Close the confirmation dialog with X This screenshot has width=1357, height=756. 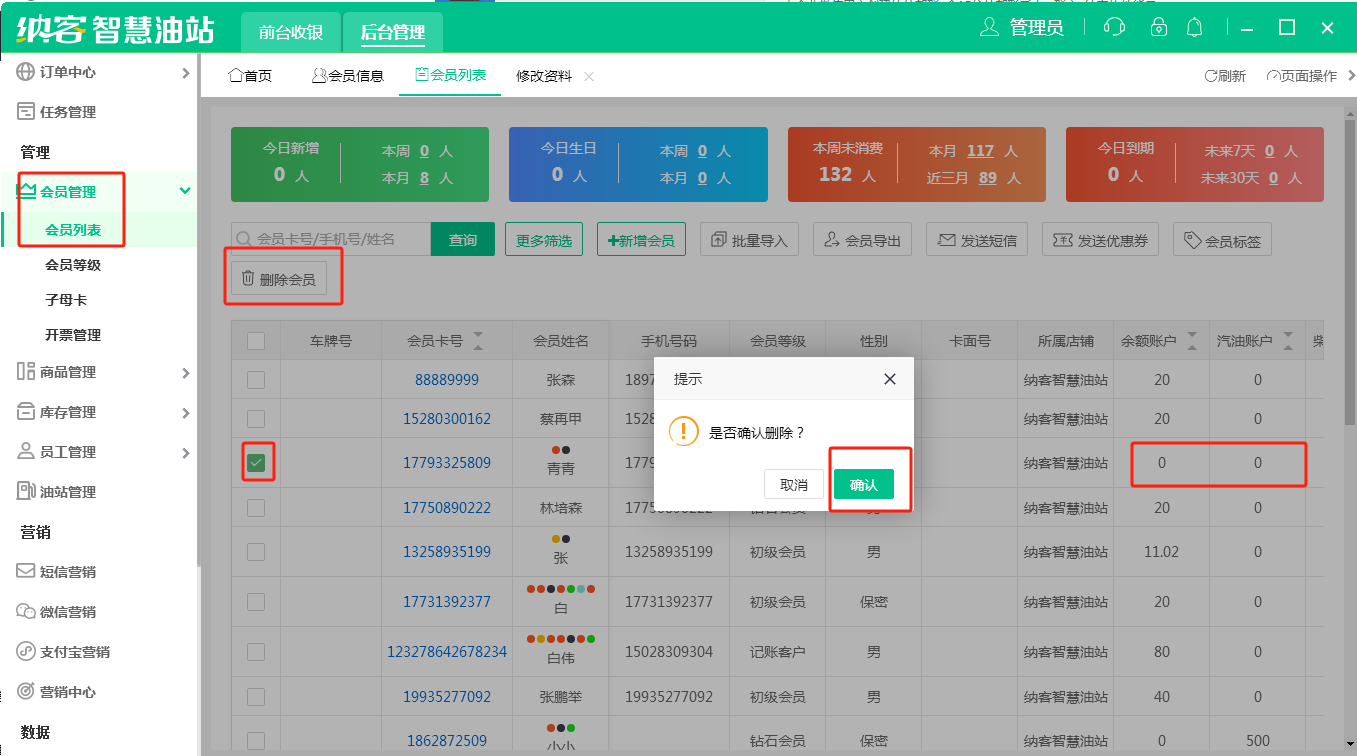pos(890,379)
